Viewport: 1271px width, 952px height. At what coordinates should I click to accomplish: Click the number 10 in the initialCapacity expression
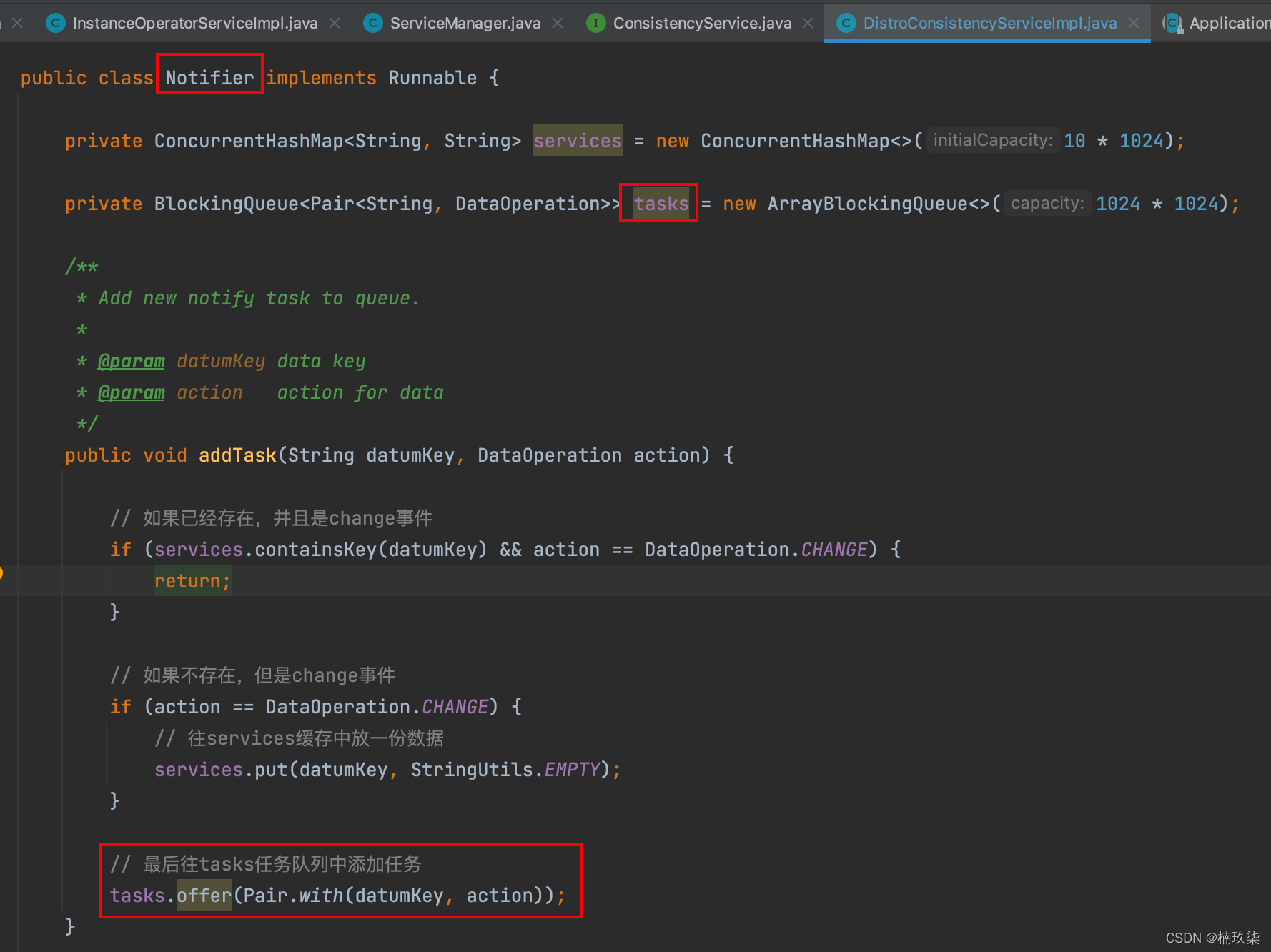click(x=1074, y=141)
